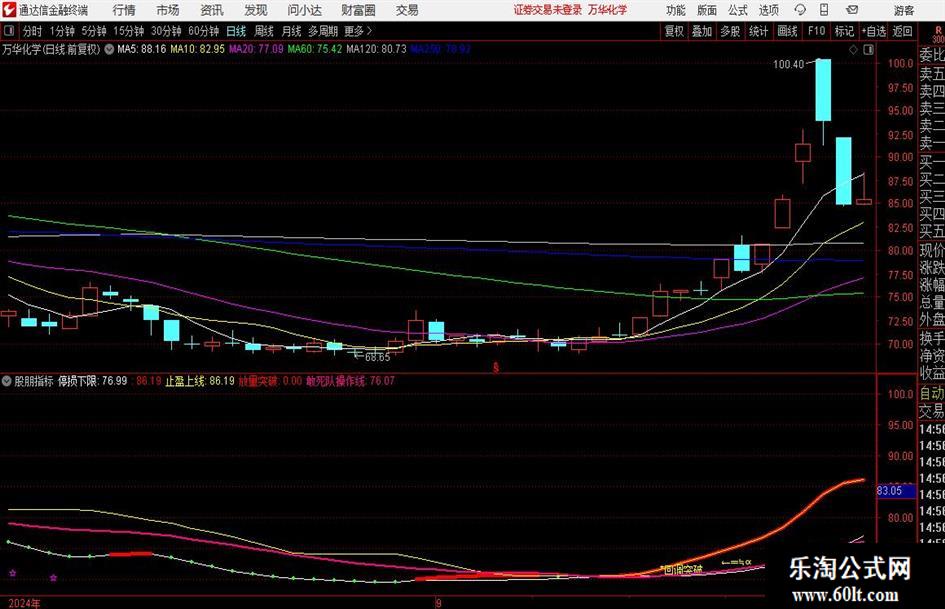Open the 公式 menu
The width and height of the screenshot is (945, 609).
click(738, 10)
